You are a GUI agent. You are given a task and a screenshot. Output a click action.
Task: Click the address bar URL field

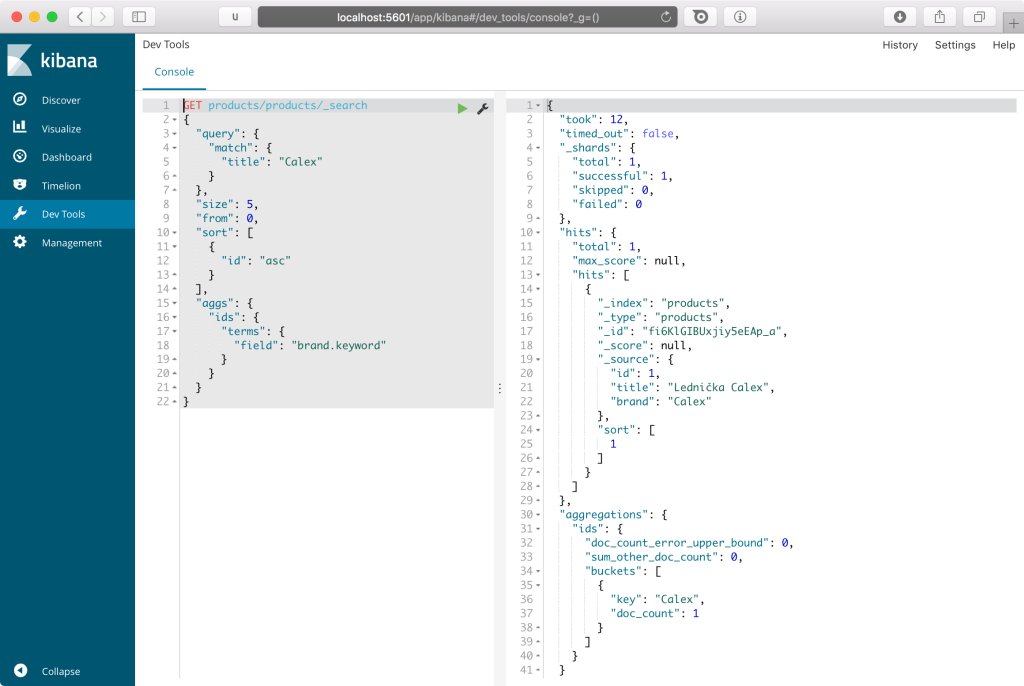tap(468, 17)
